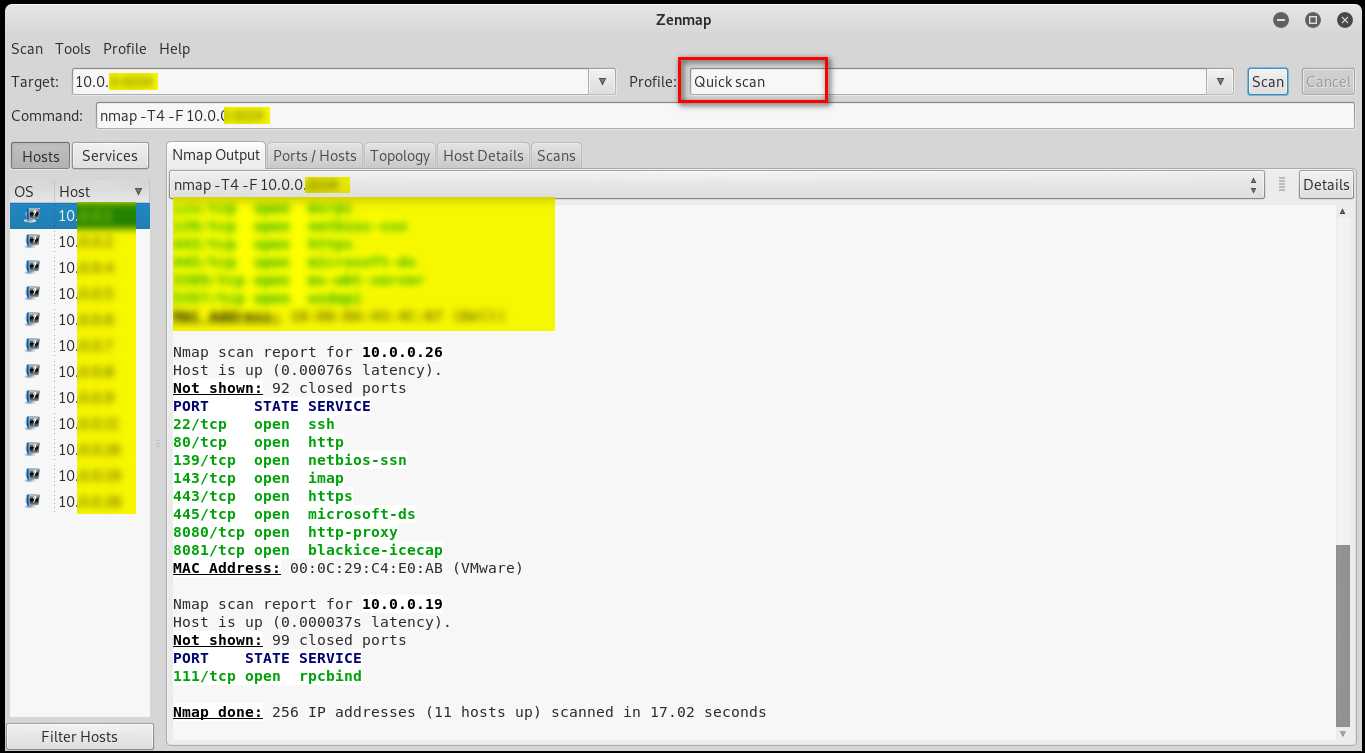This screenshot has height=753, width=1365.
Task: Start the scan with the Scan button
Action: tap(1267, 82)
